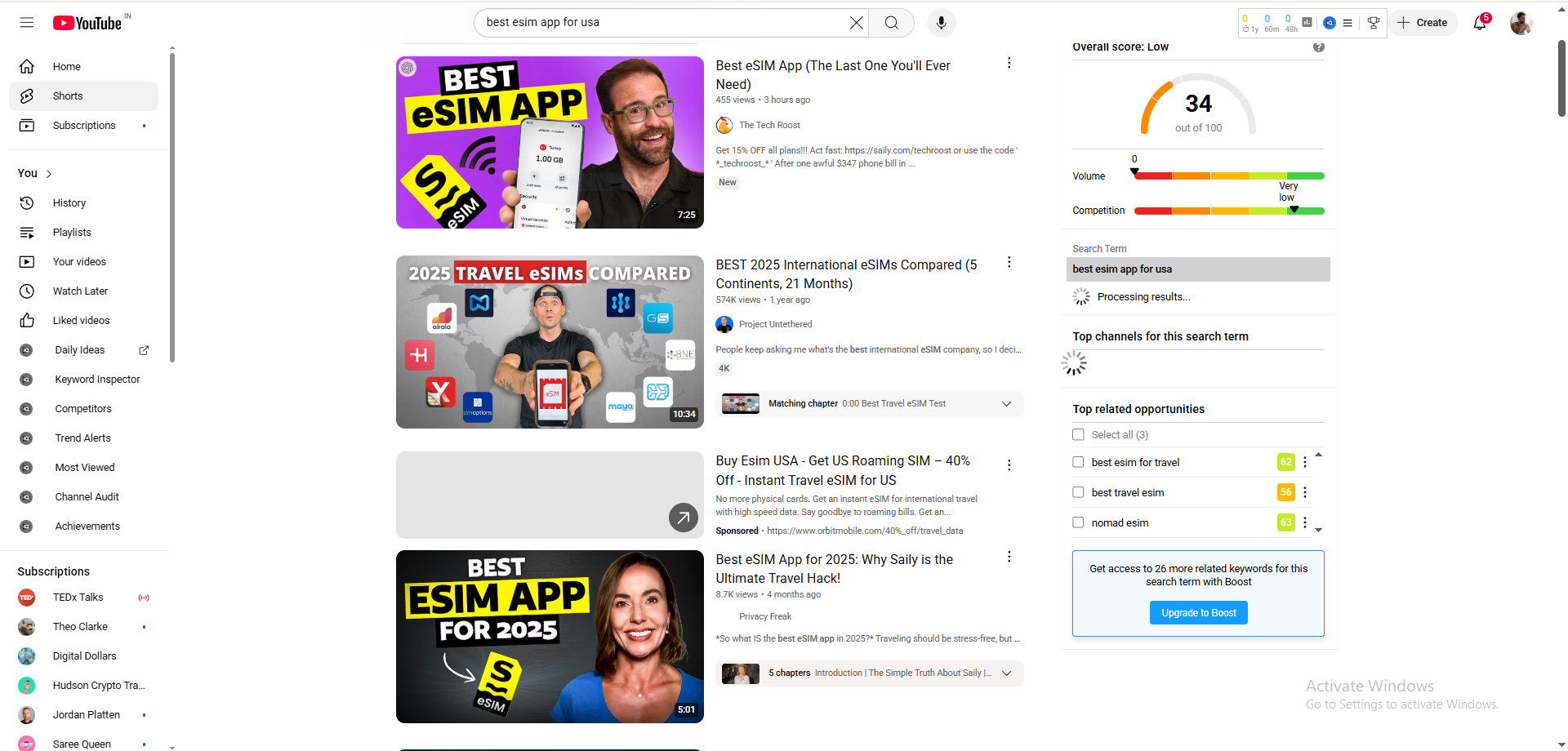
Task: Visit the sponsored orbitmobile.com link
Action: (x=865, y=531)
